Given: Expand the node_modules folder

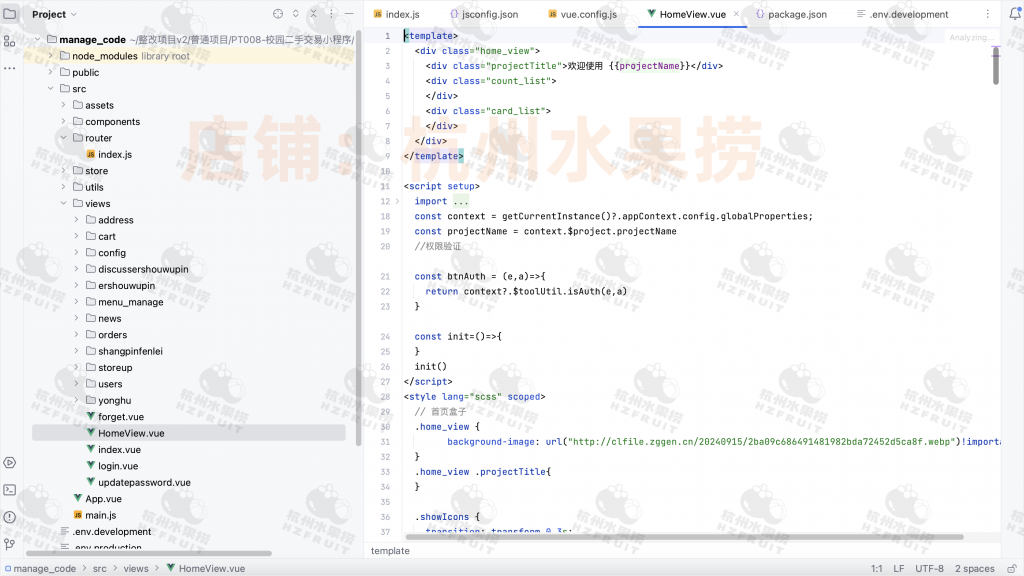Looking at the screenshot, I should [x=51, y=56].
